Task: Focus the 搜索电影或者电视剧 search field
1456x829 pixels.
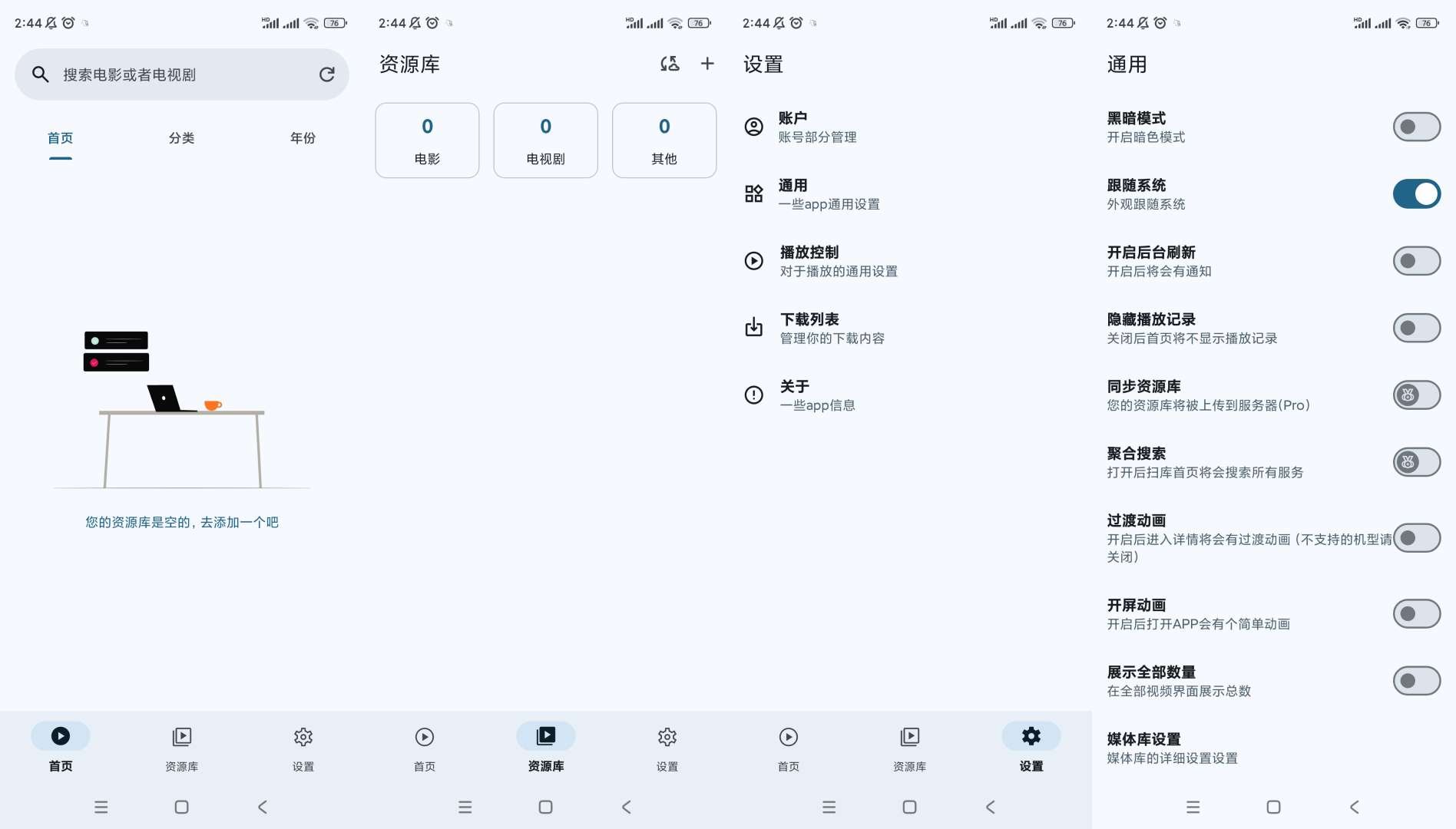Action: coord(177,74)
